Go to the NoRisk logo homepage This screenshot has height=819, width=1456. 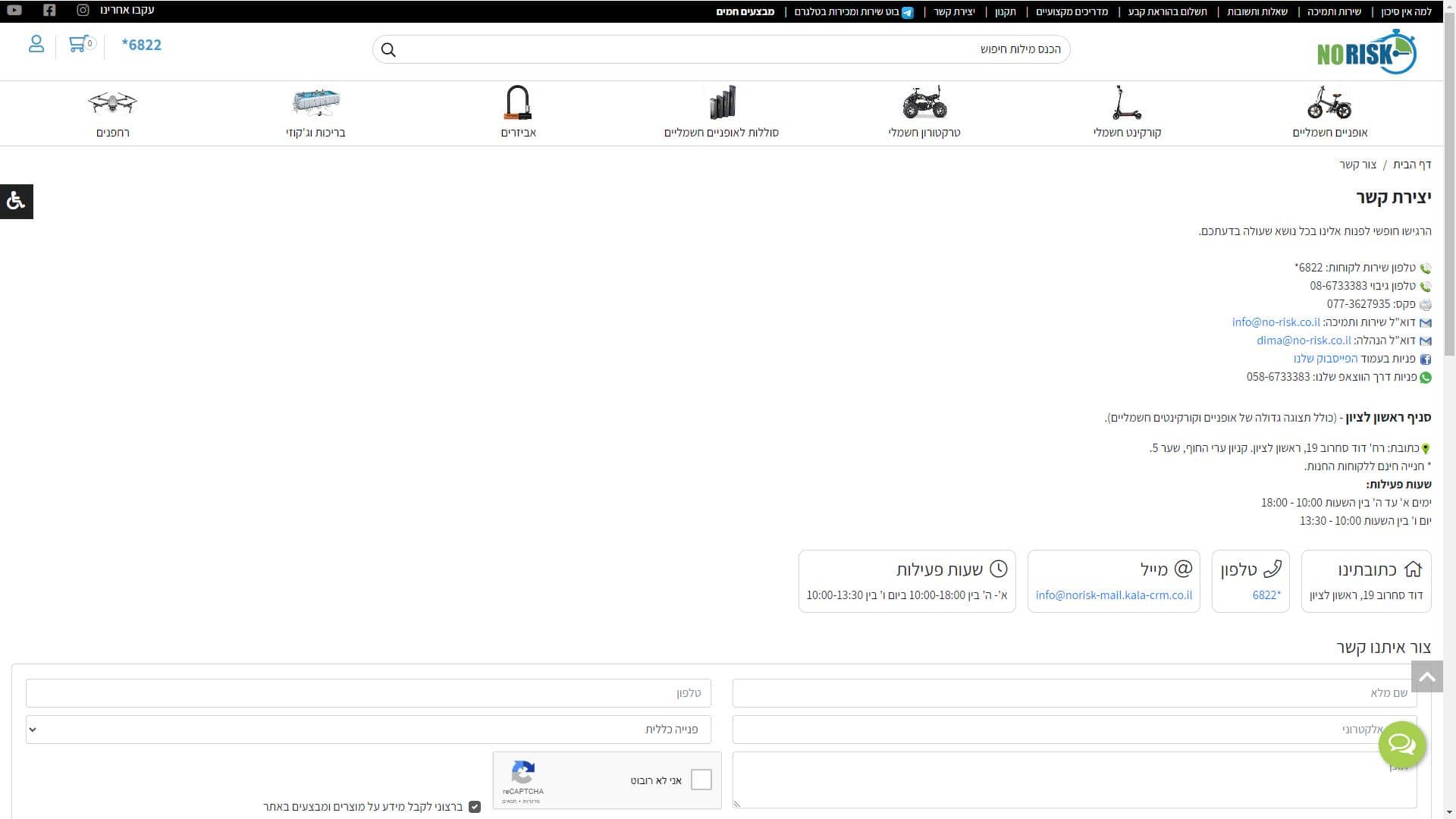coord(1367,52)
